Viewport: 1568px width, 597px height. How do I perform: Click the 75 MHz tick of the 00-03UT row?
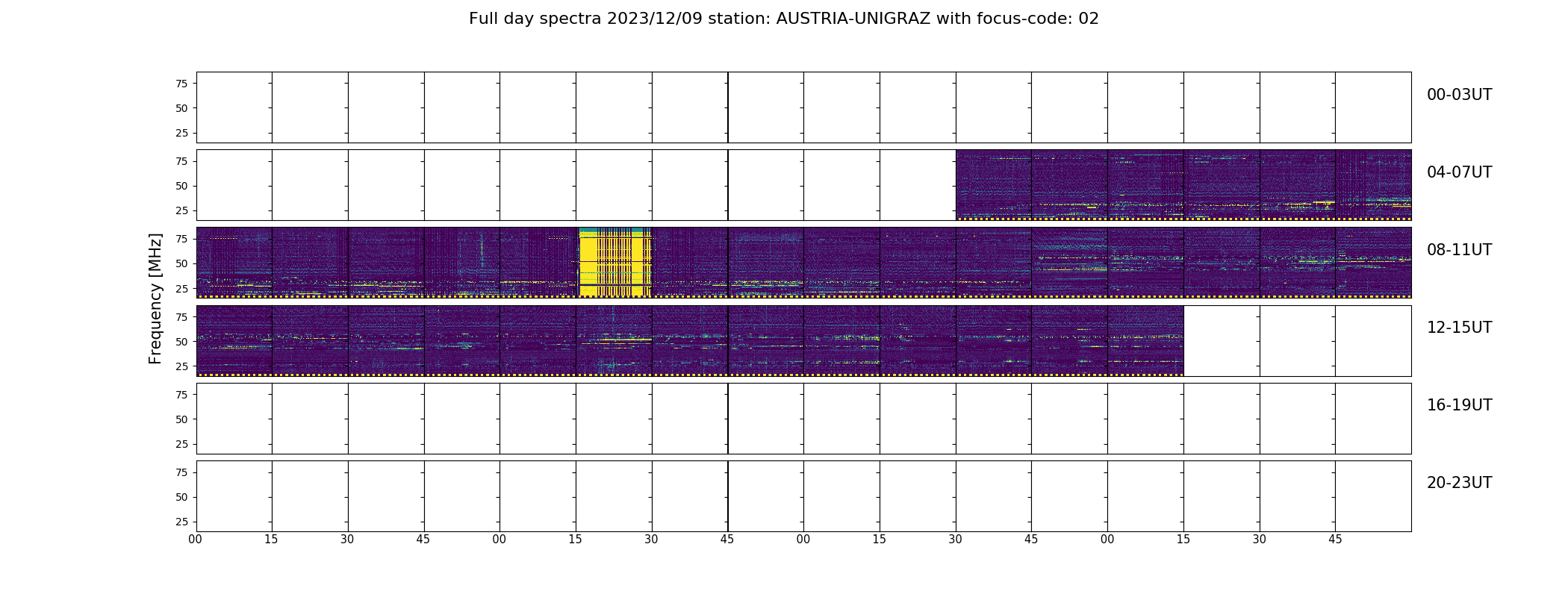point(181,84)
